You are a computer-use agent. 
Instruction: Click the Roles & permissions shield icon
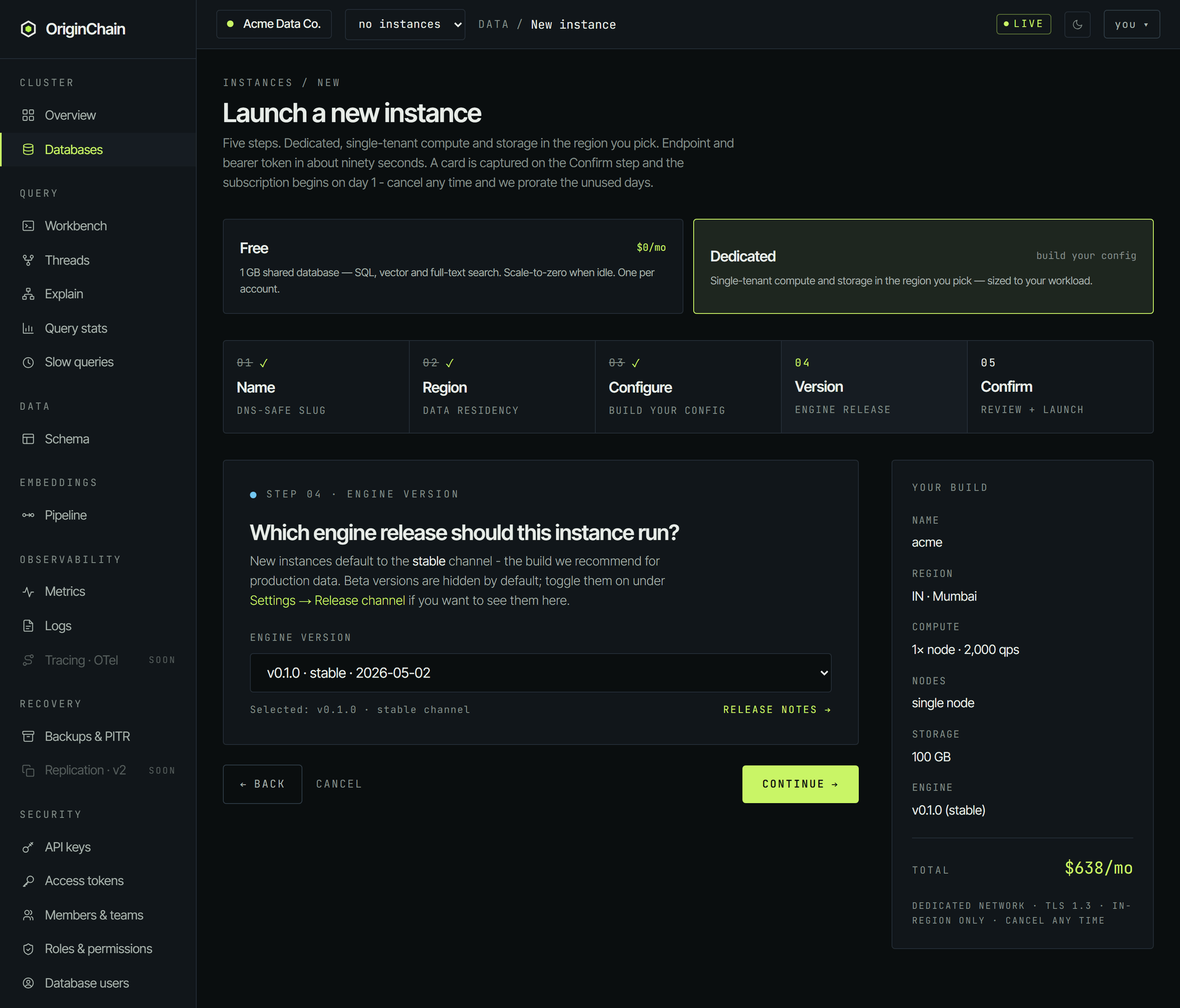coord(28,949)
